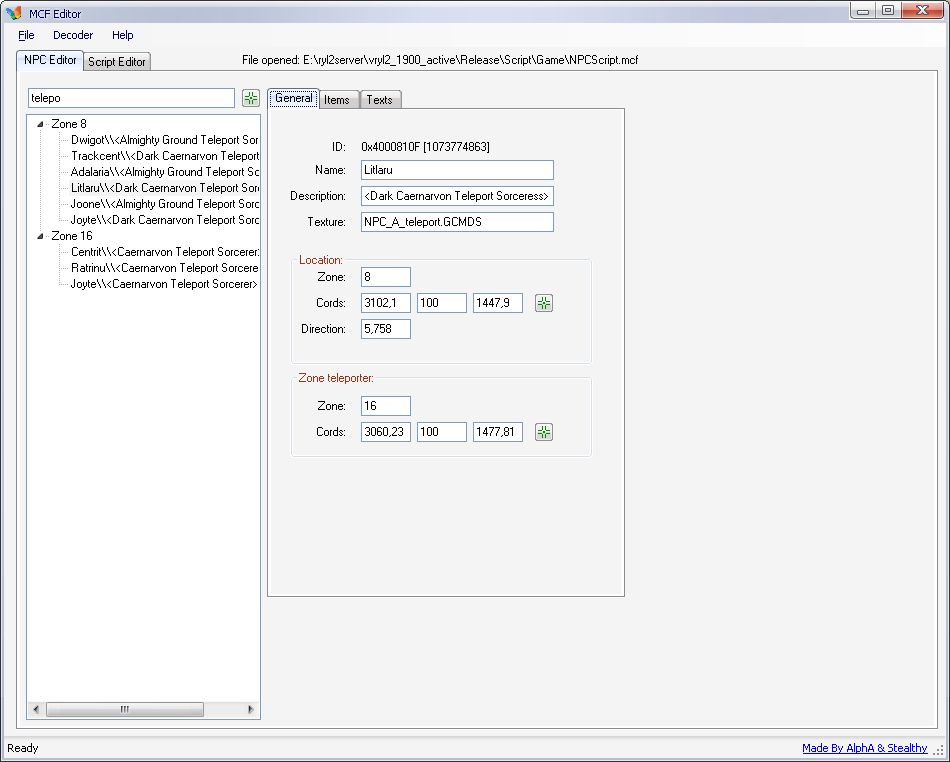Click the MCF Editor title bar icon
Screen dimensions: 950x762
point(14,13)
